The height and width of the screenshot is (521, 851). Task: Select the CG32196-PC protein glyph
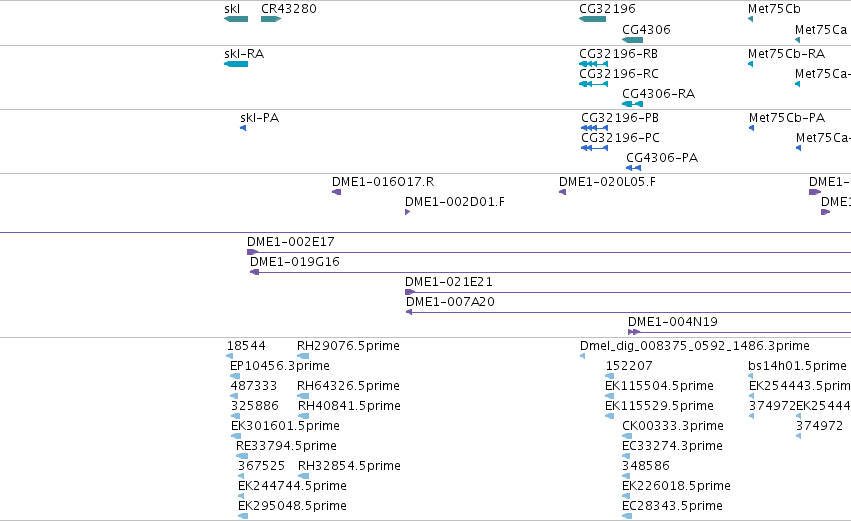594,148
